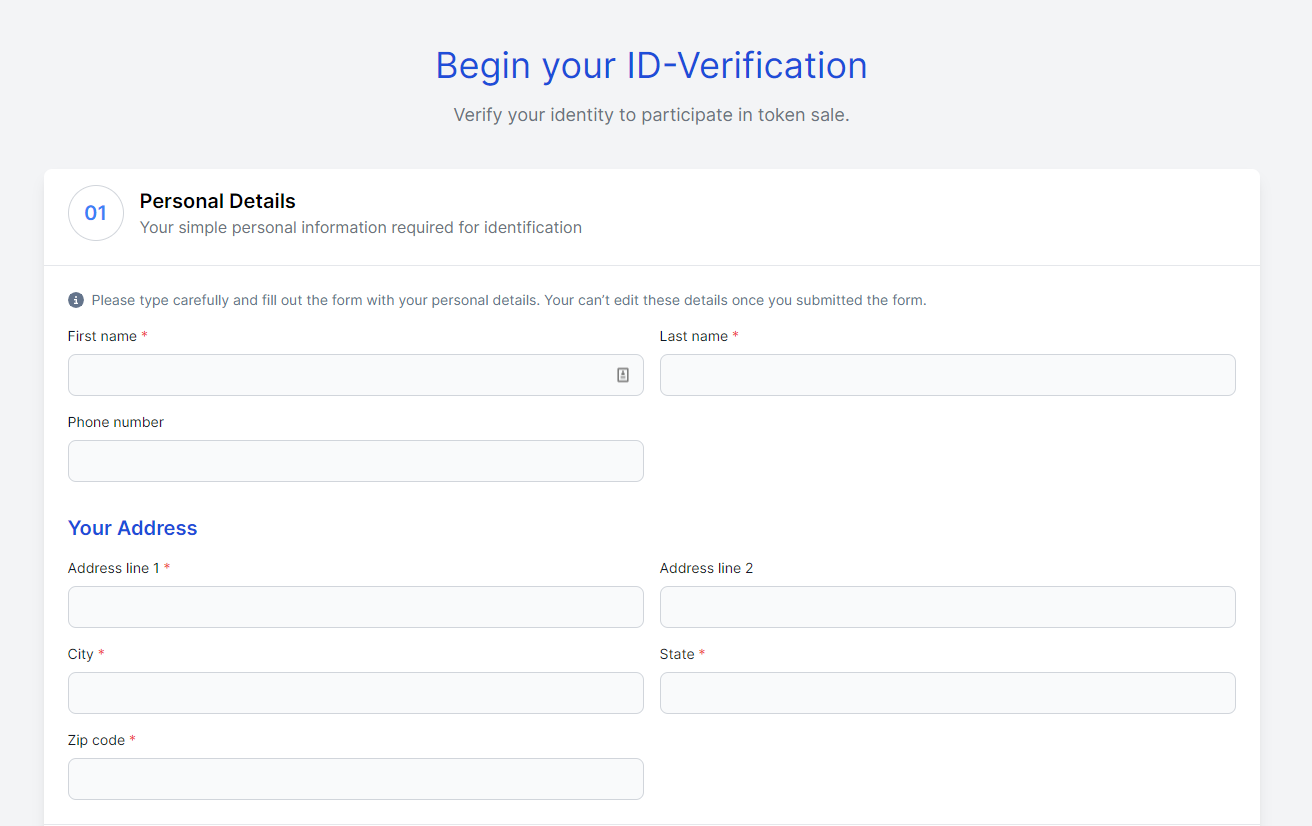Click the Your Address section heading
Screen dimensions: 1312x826
pyautogui.click(x=133, y=528)
